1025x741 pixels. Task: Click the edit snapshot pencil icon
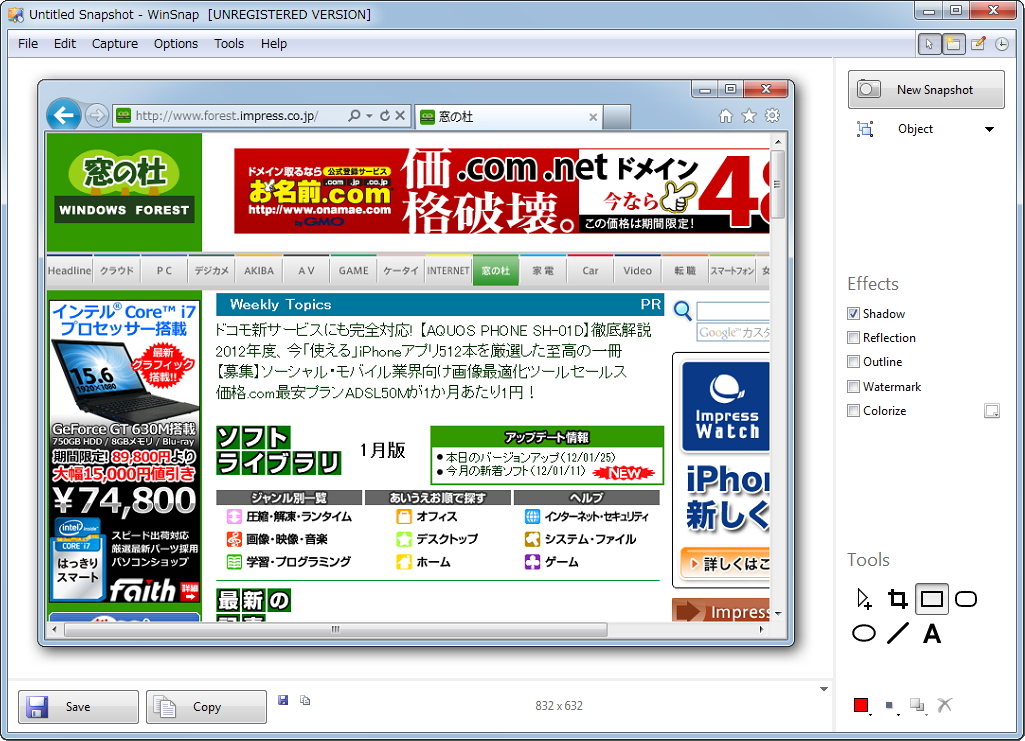pyautogui.click(x=978, y=44)
